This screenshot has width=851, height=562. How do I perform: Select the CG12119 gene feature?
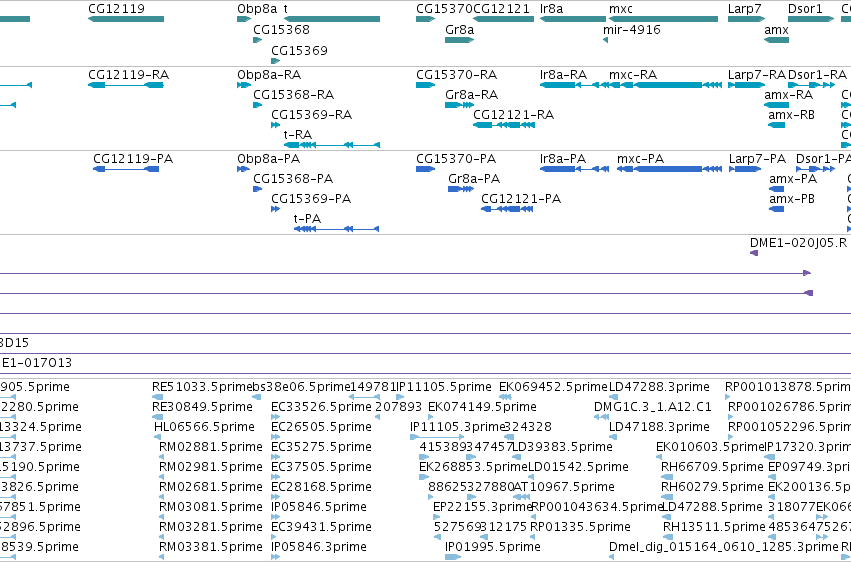tap(126, 19)
